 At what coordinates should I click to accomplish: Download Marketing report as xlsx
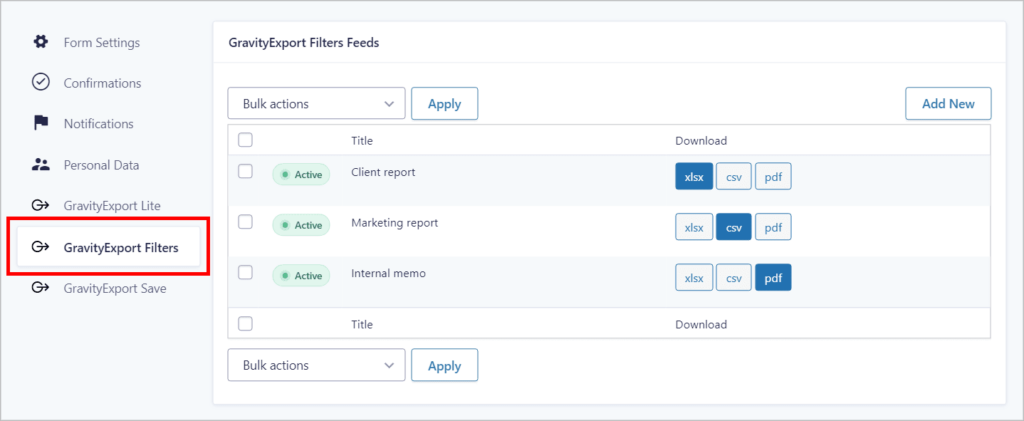click(x=694, y=227)
